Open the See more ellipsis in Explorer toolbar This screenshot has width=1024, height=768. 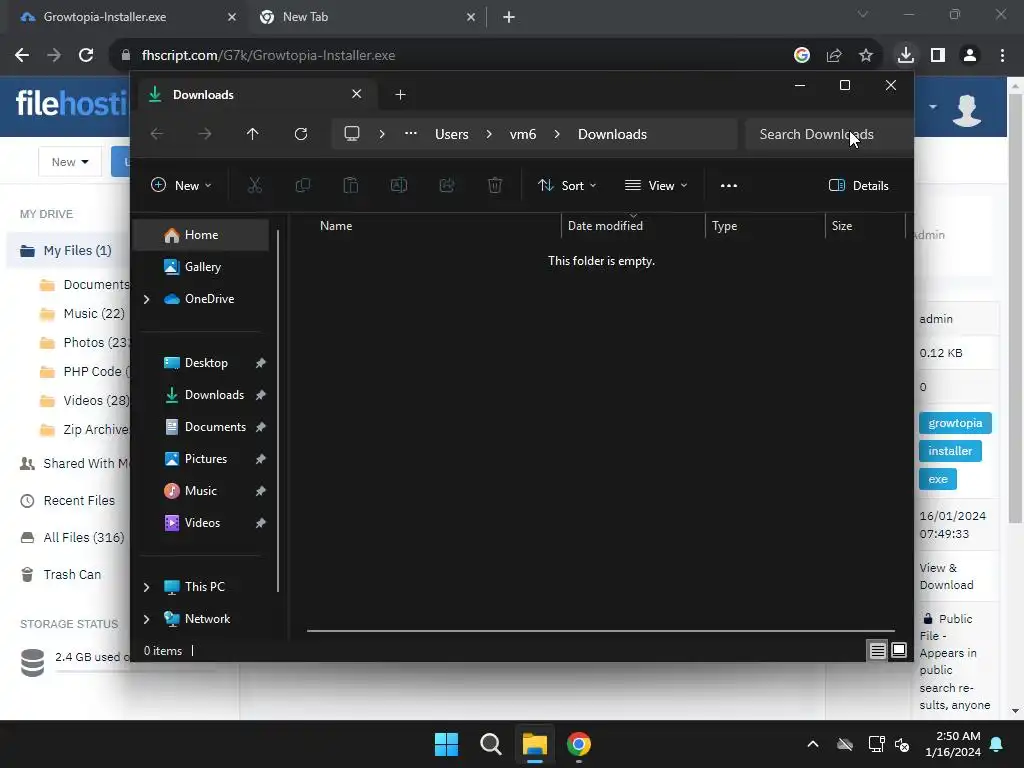pyautogui.click(x=729, y=185)
